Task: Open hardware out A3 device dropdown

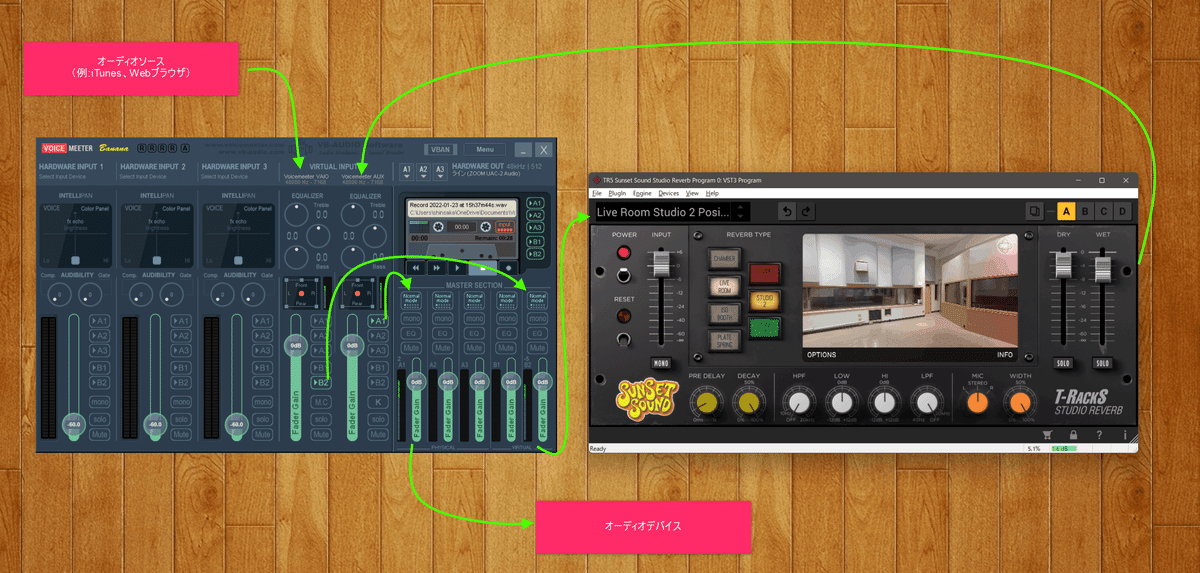Action: 439,171
